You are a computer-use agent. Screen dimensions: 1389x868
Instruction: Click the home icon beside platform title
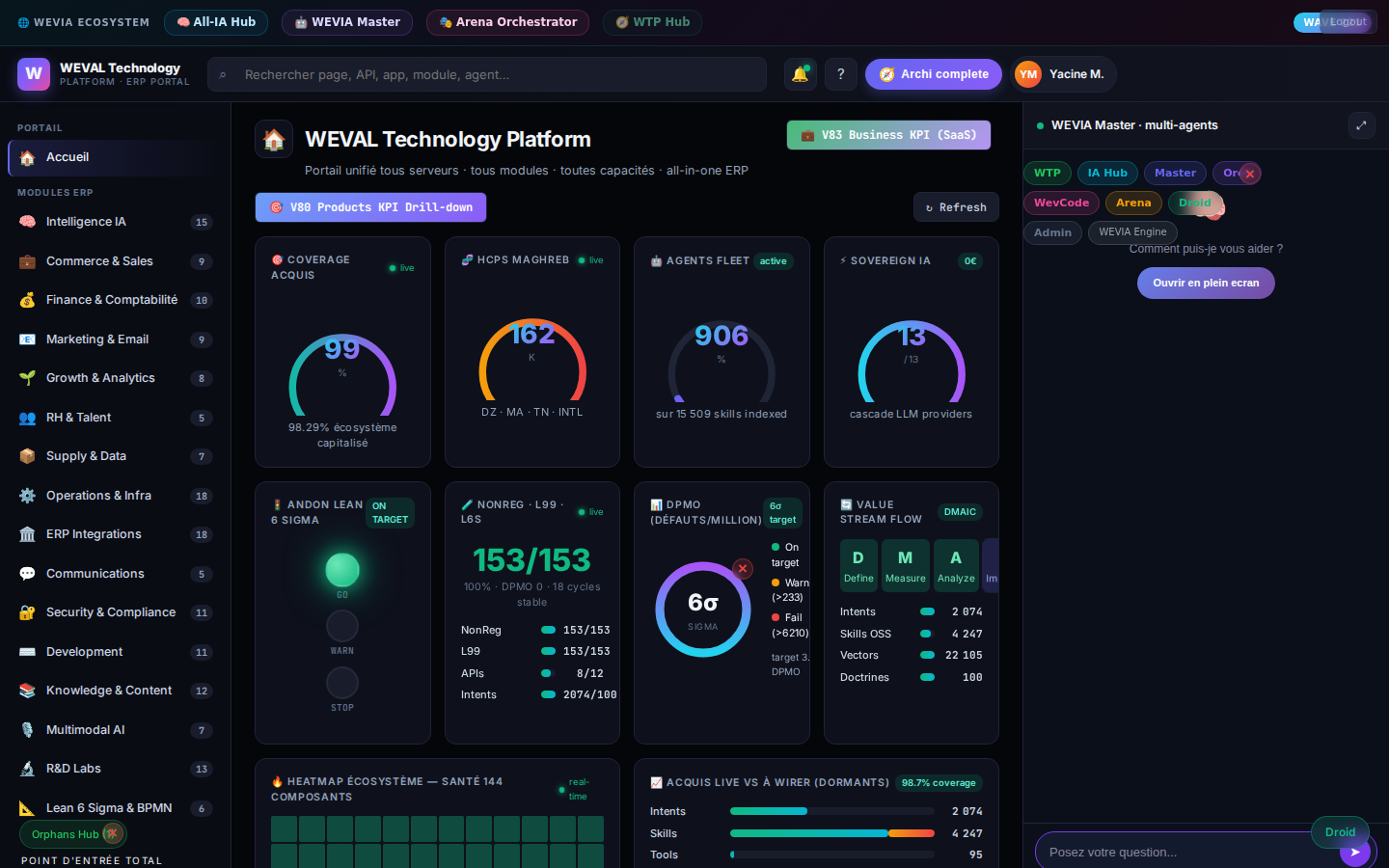click(274, 139)
